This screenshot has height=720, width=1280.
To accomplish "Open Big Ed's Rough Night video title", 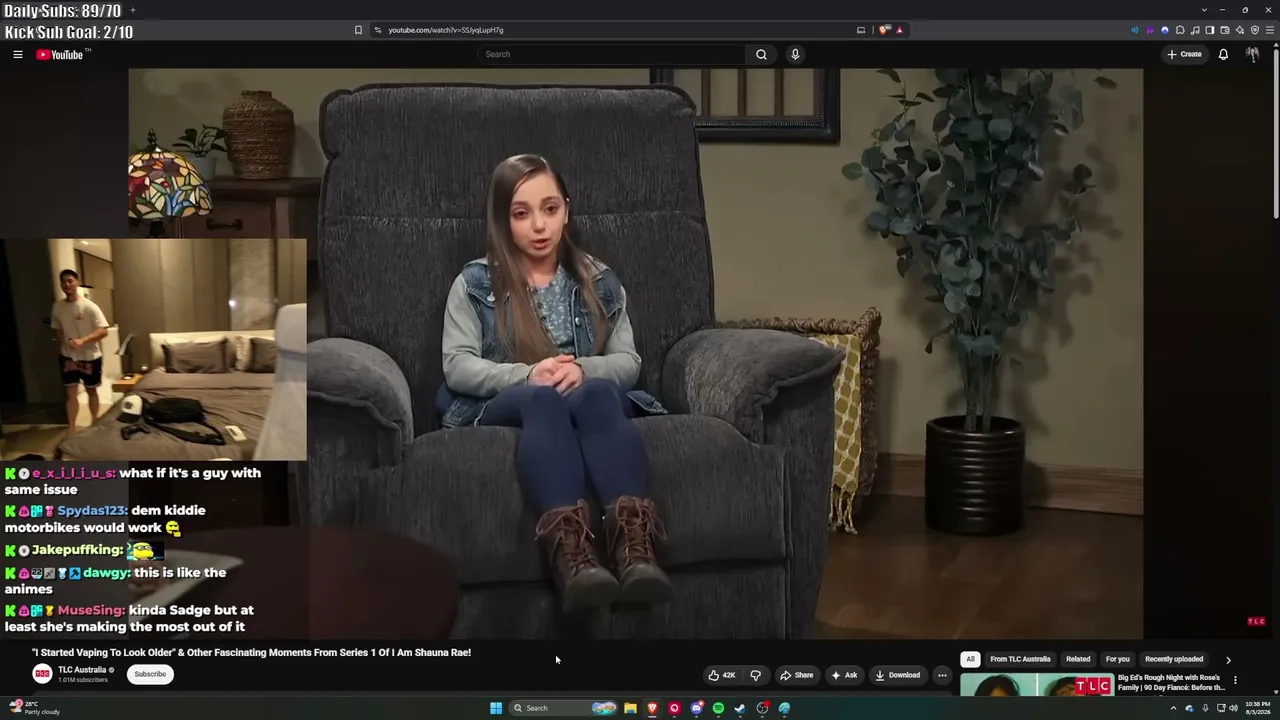I will 1171,682.
